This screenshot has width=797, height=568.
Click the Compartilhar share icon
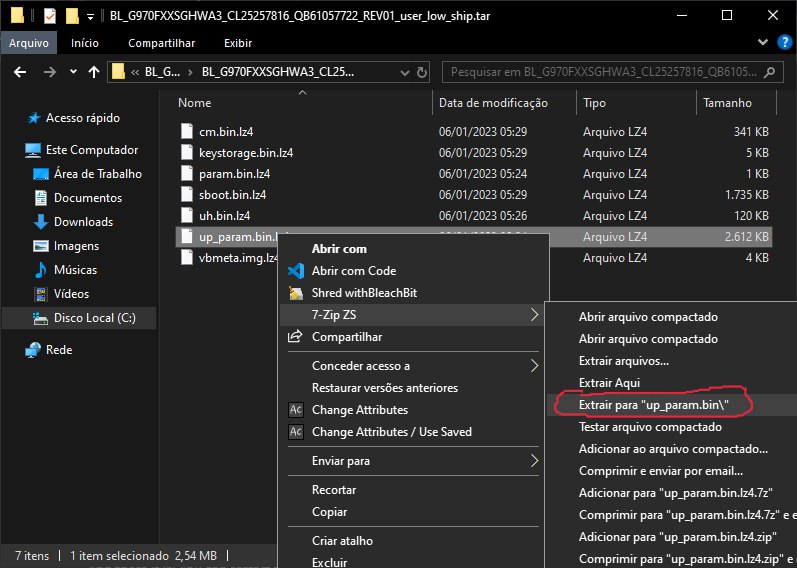(295, 337)
